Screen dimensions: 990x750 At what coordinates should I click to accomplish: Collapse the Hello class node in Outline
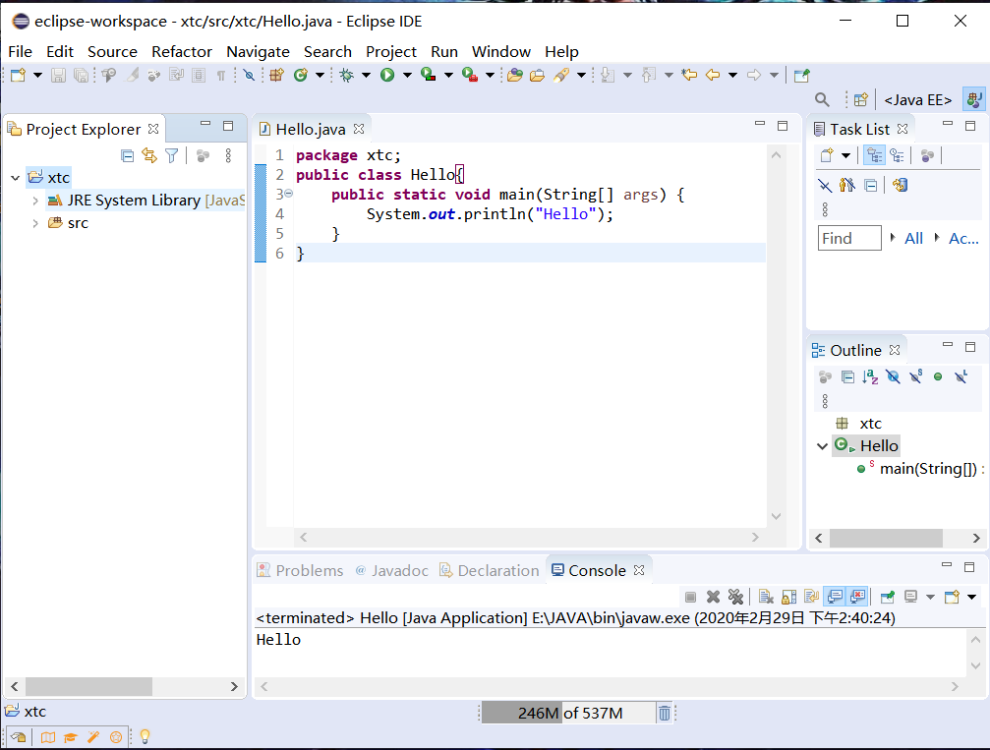click(x=822, y=445)
